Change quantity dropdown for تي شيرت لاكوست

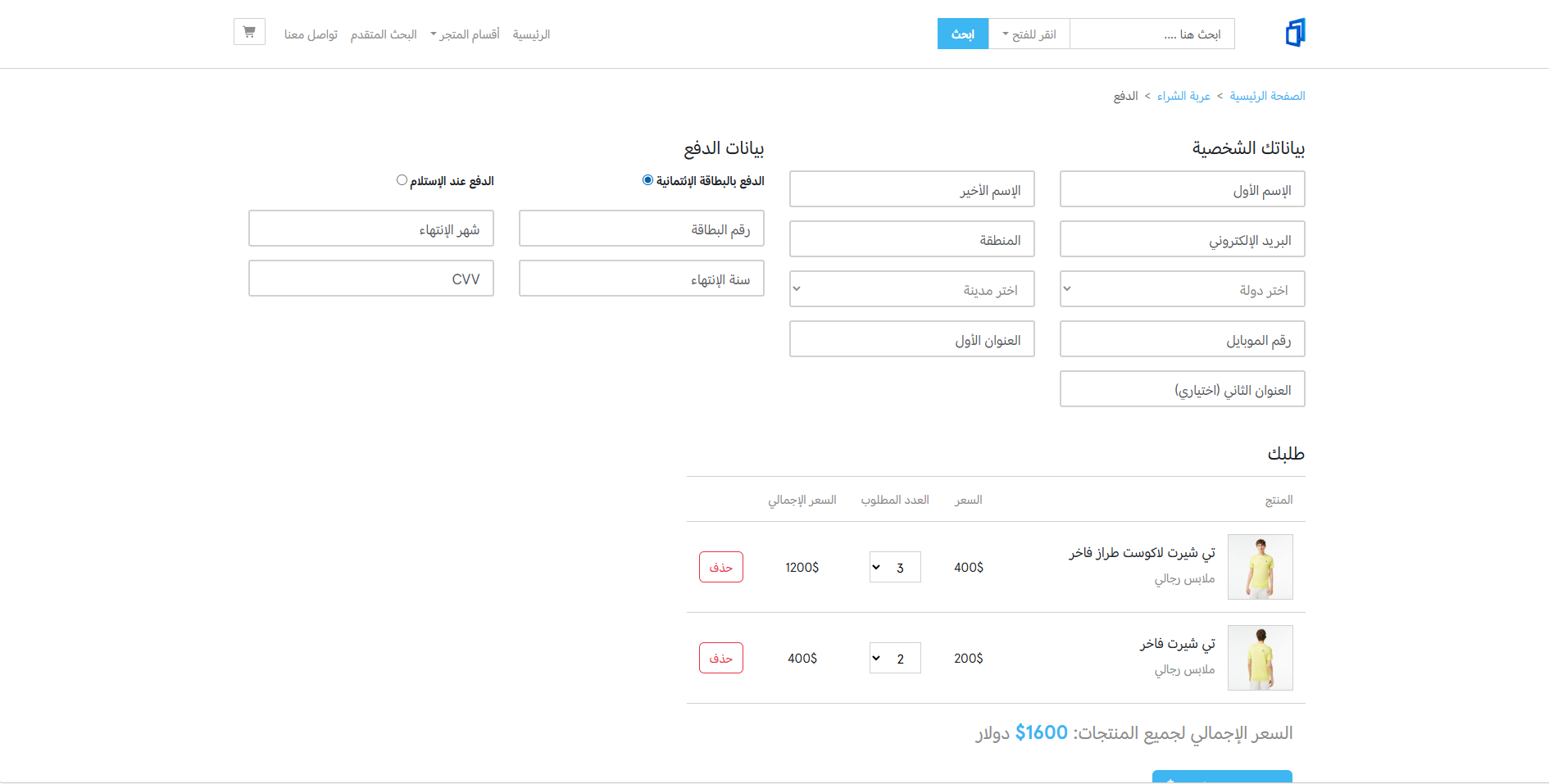point(894,566)
